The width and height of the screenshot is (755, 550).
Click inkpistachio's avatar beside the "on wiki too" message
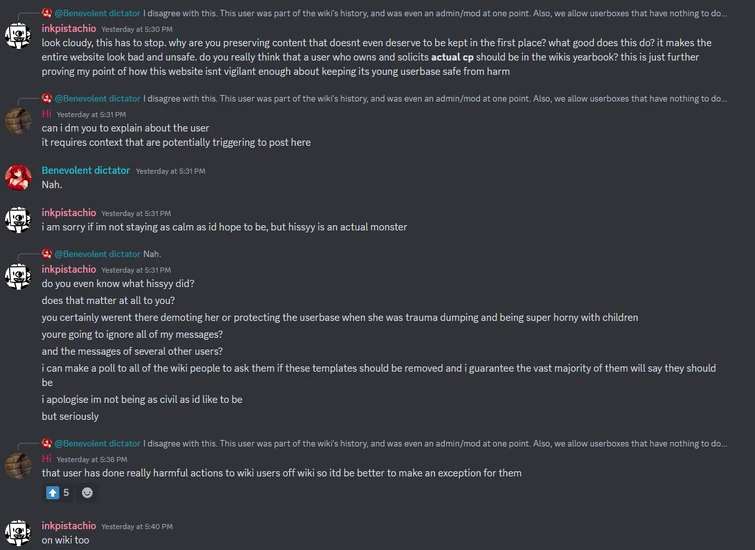19,532
